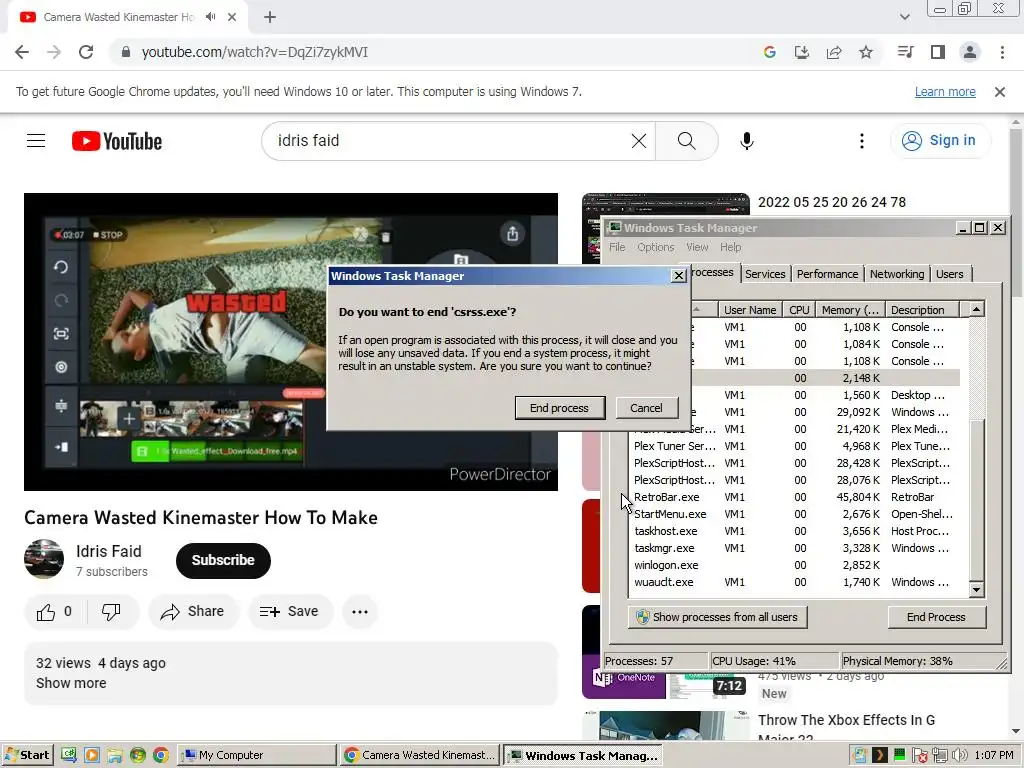Reload the YouTube page
Image resolution: width=1024 pixels, height=768 pixels.
86,52
